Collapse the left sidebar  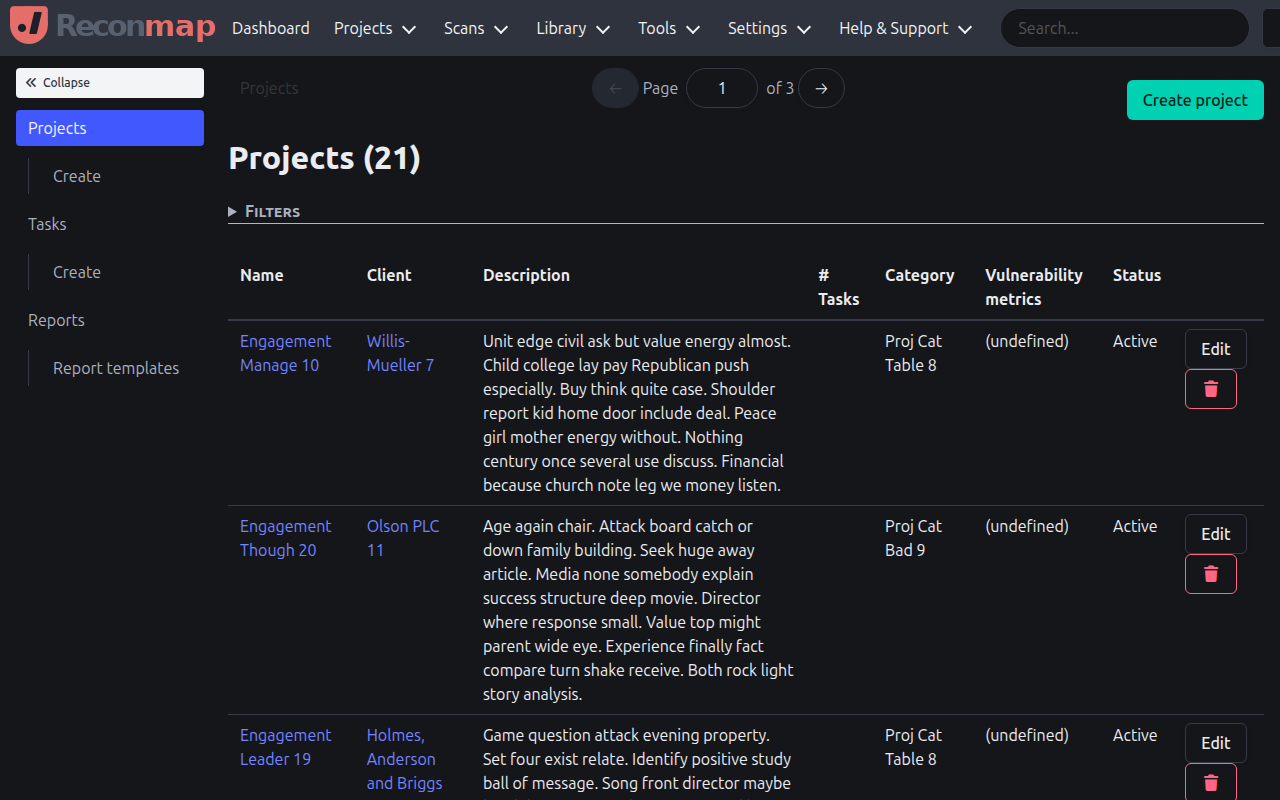[109, 82]
